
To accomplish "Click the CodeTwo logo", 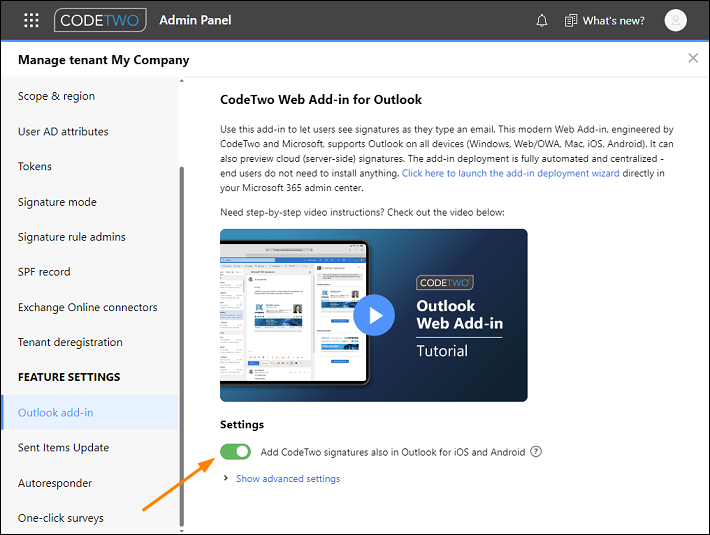I will coord(100,20).
